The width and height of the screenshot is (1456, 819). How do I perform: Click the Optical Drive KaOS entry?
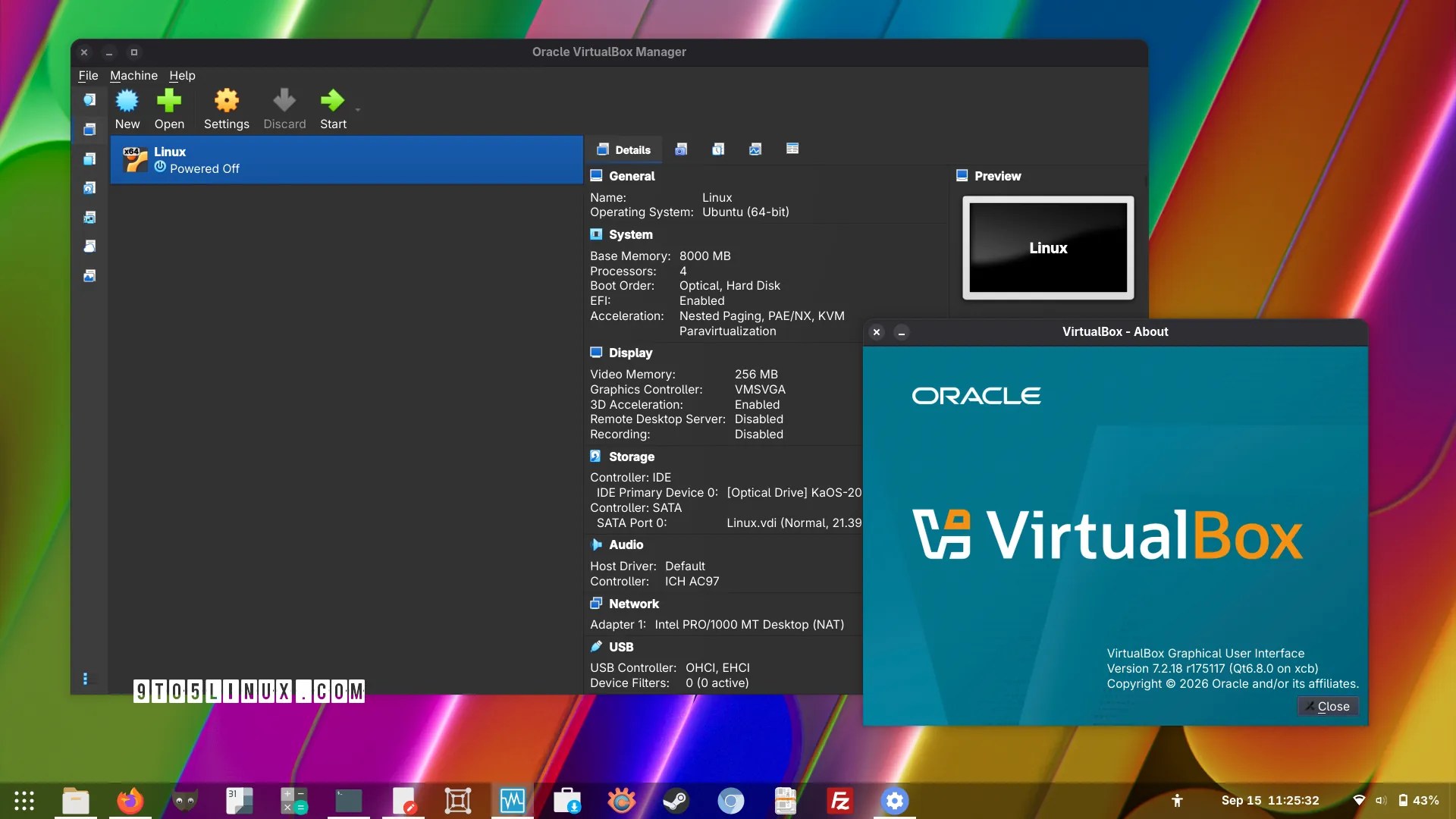coord(794,493)
